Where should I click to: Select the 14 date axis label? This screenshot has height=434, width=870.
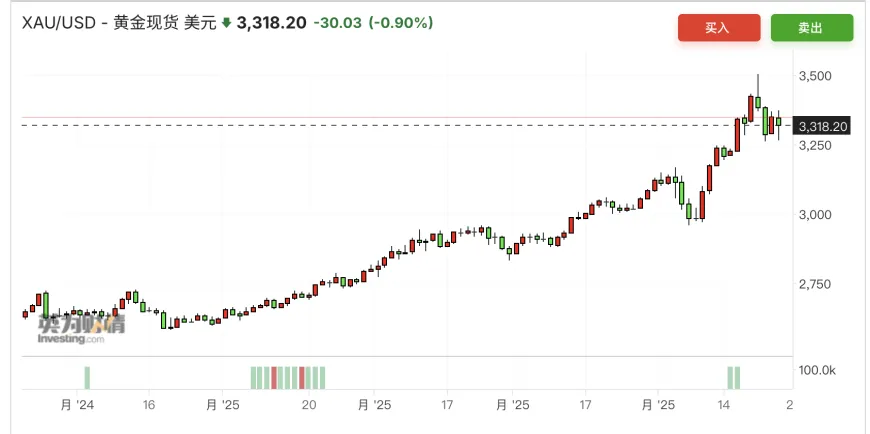click(724, 405)
